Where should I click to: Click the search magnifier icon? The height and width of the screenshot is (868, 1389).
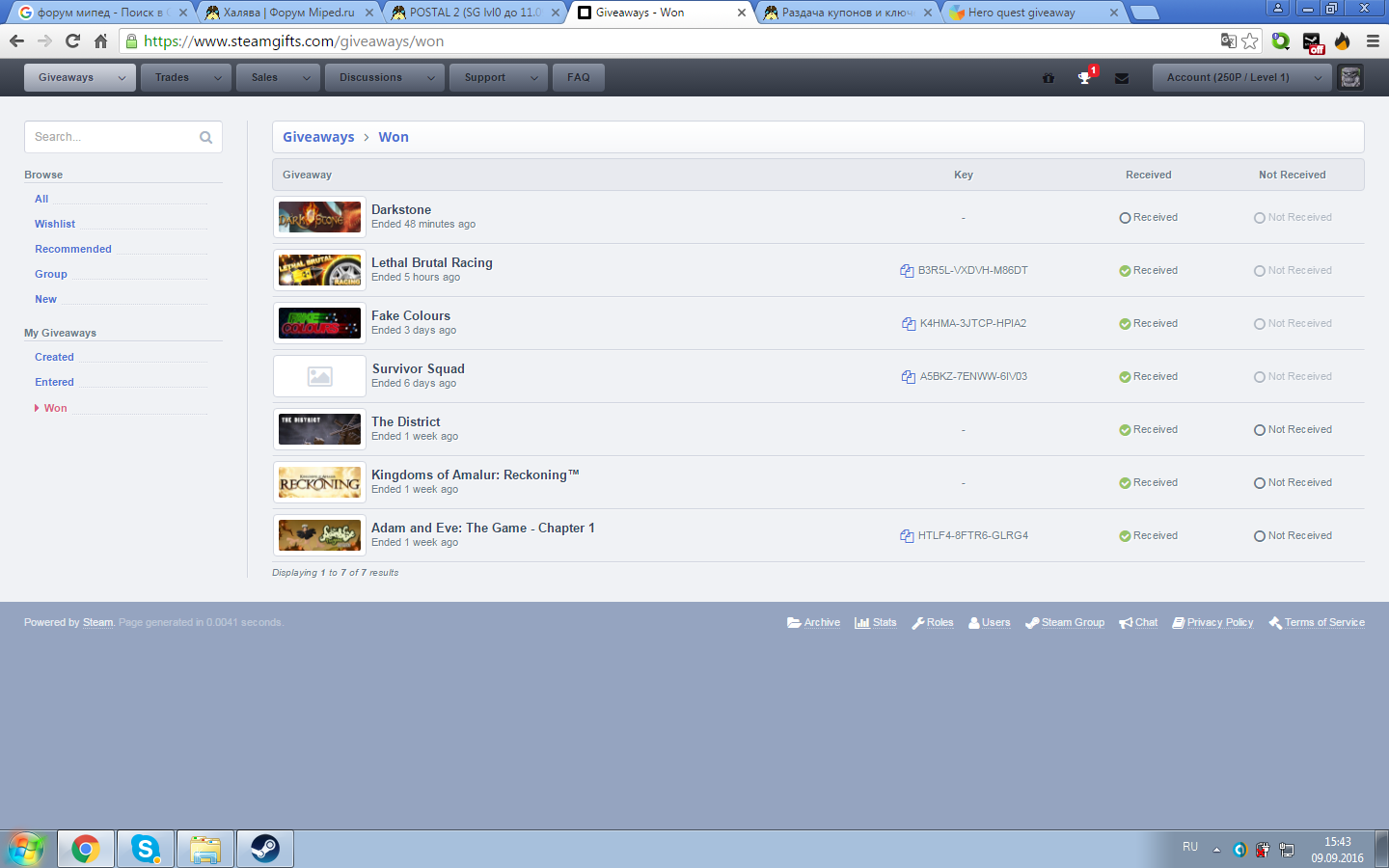click(205, 137)
